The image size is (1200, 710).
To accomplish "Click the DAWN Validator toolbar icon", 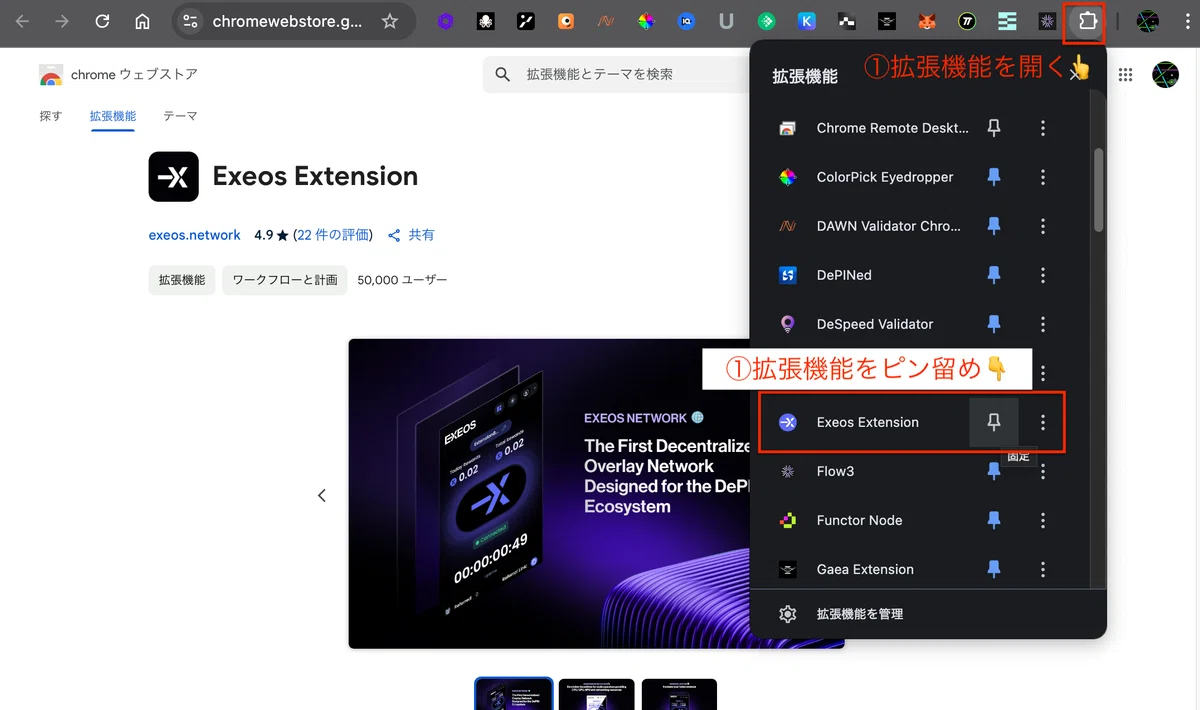I will pos(606,21).
